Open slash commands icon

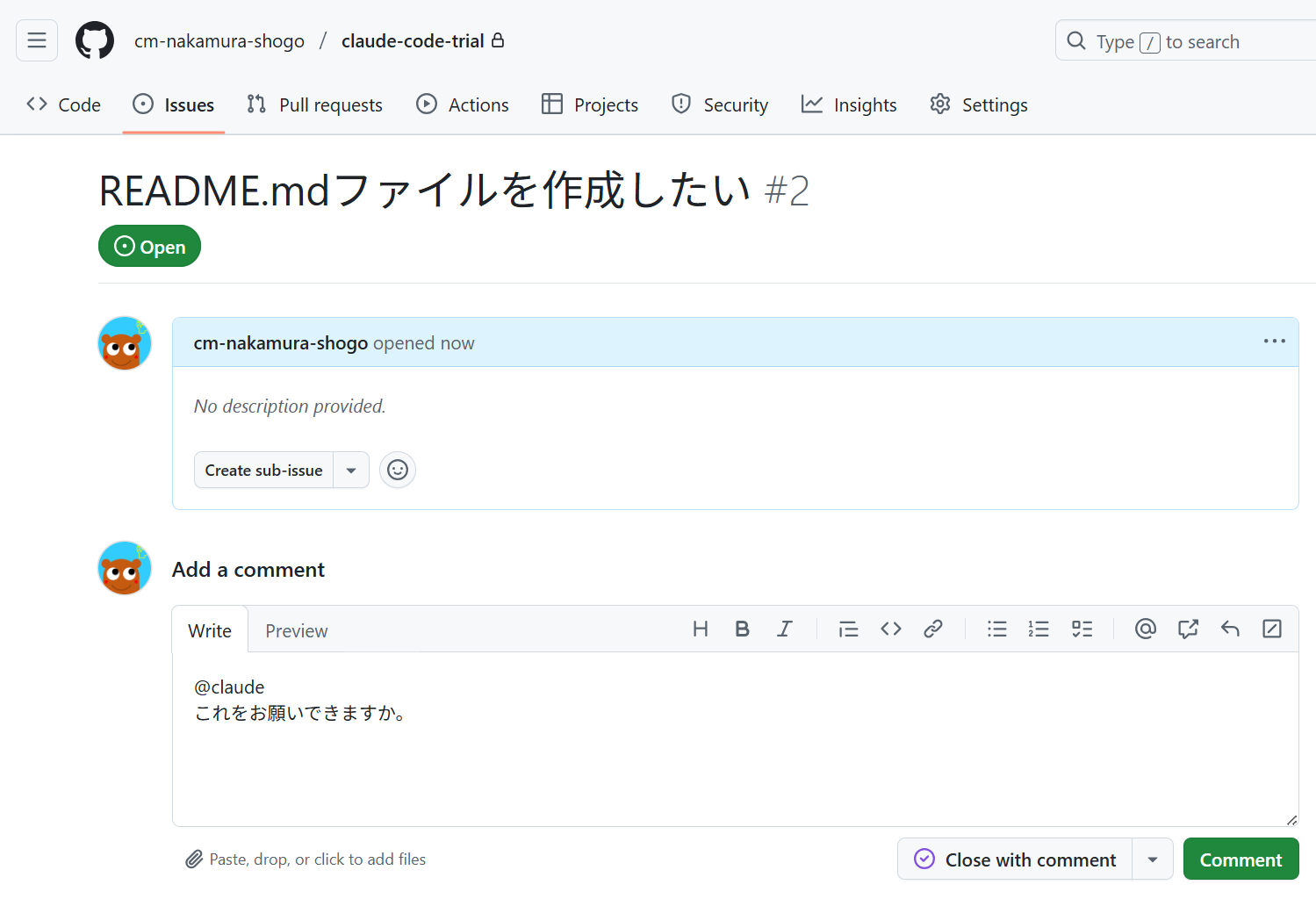coord(1272,629)
